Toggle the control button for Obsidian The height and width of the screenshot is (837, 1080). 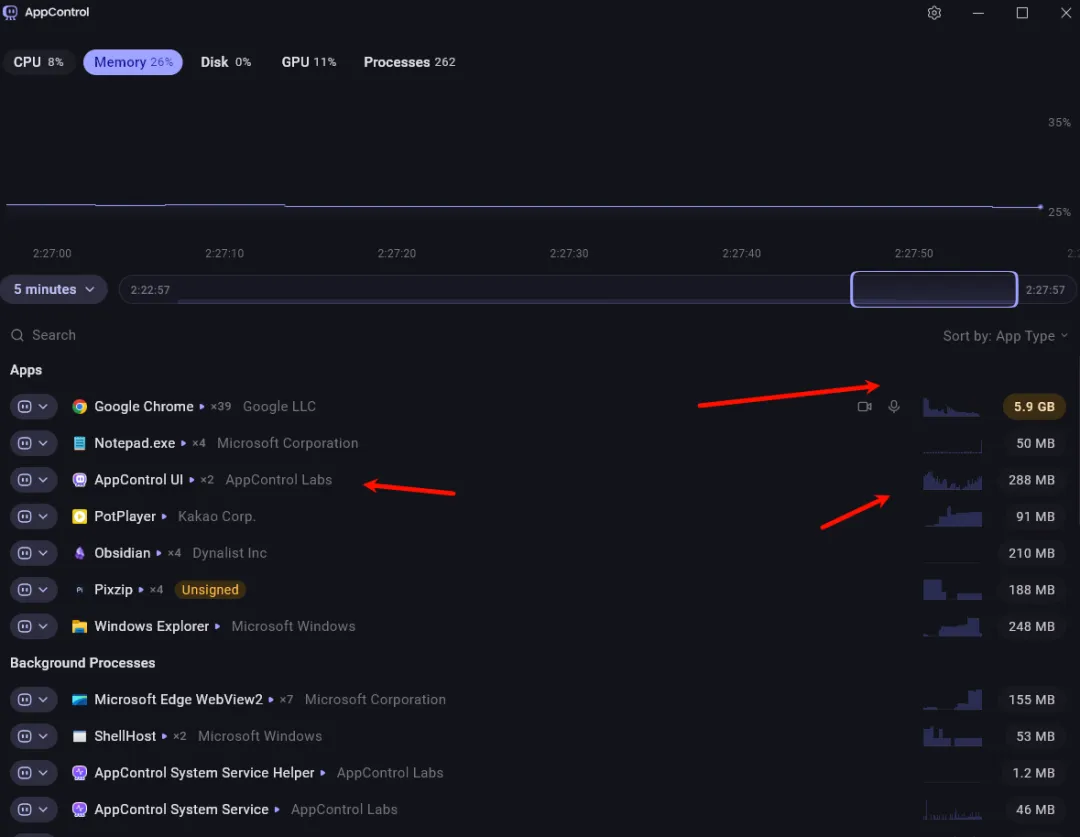point(25,552)
